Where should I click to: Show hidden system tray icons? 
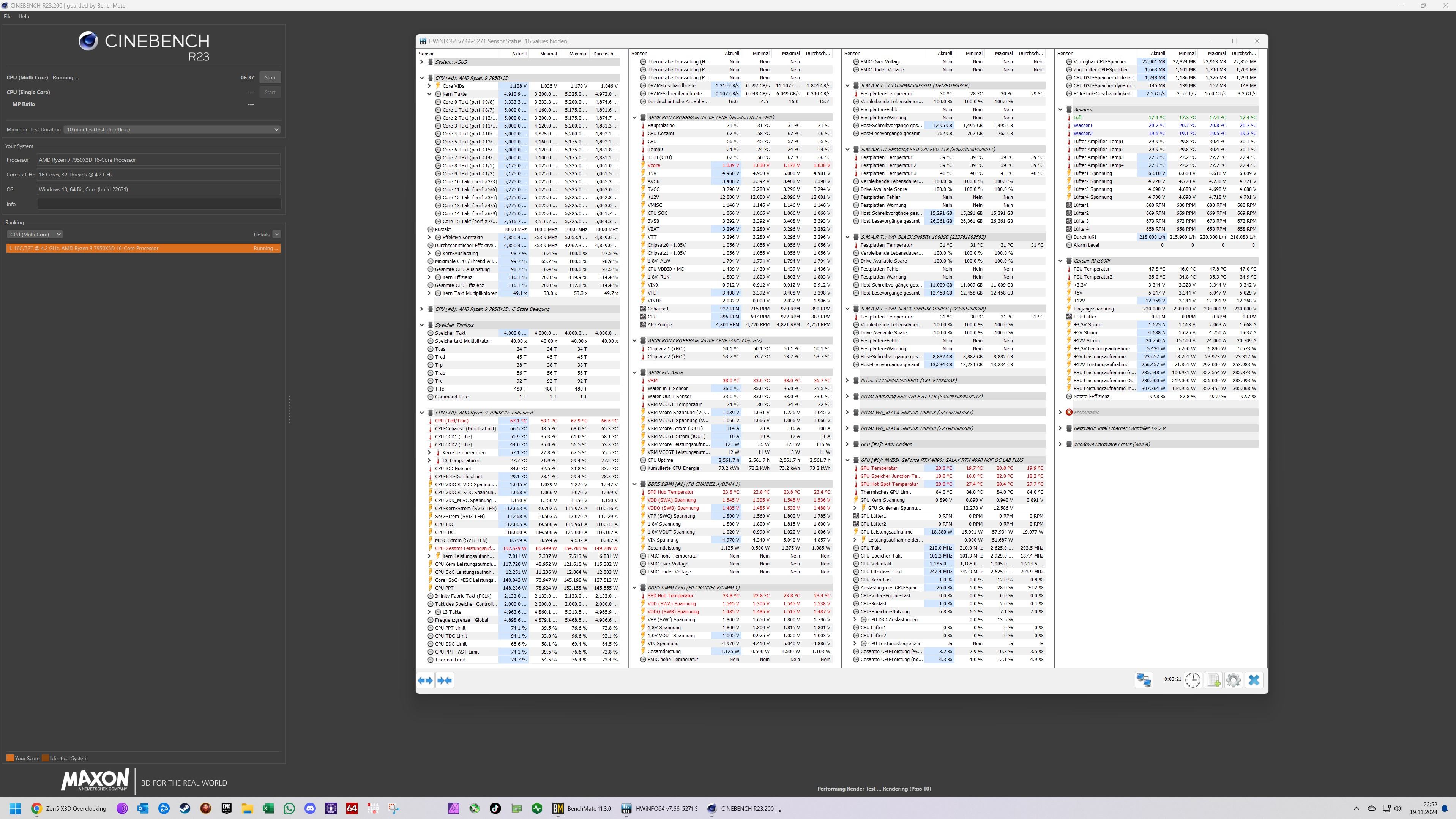click(1356, 808)
